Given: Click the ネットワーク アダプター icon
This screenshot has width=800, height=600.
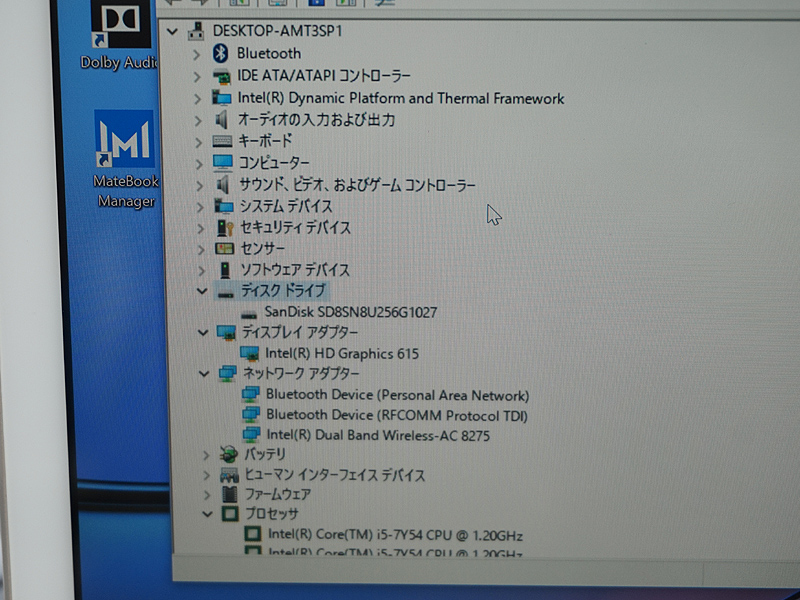Looking at the screenshot, I should [x=227, y=373].
